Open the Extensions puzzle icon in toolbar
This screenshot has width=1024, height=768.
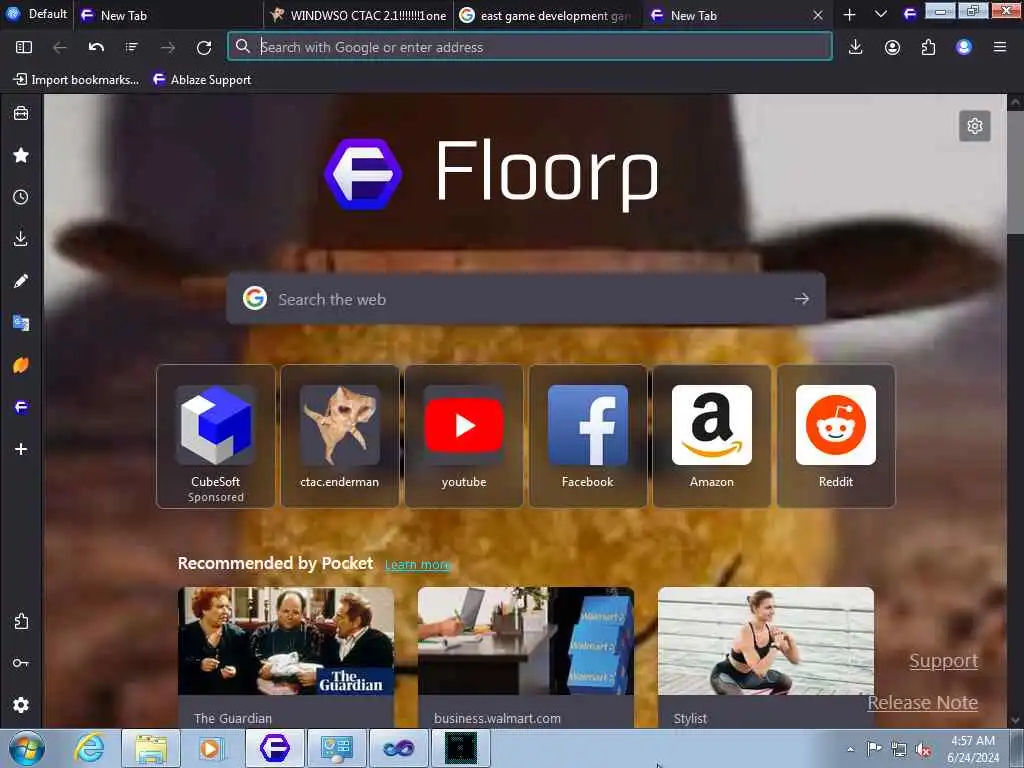(x=928, y=47)
